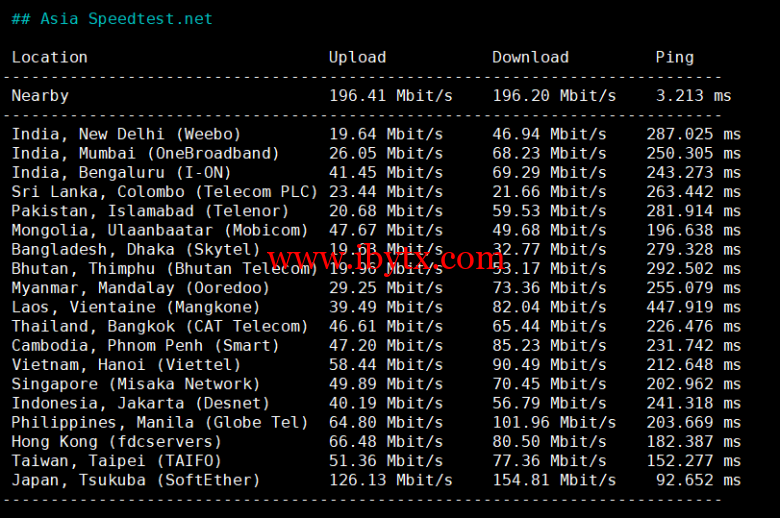The width and height of the screenshot is (780, 518).
Task: Click the Location column header
Action: coord(50,57)
